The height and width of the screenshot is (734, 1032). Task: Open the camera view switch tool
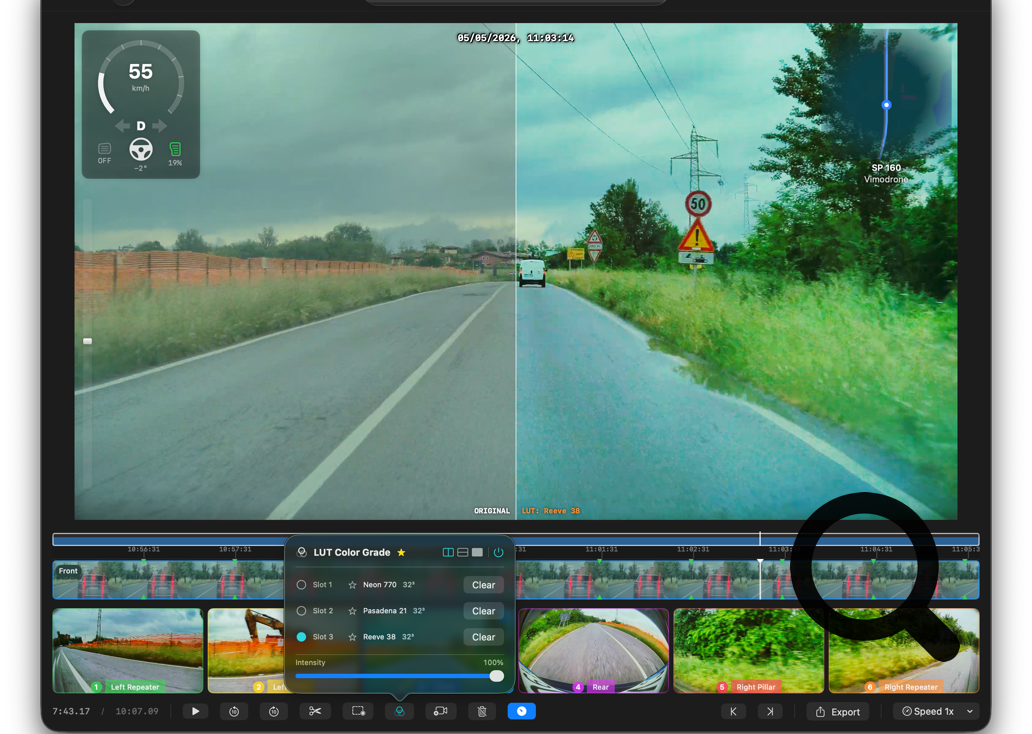(x=441, y=711)
